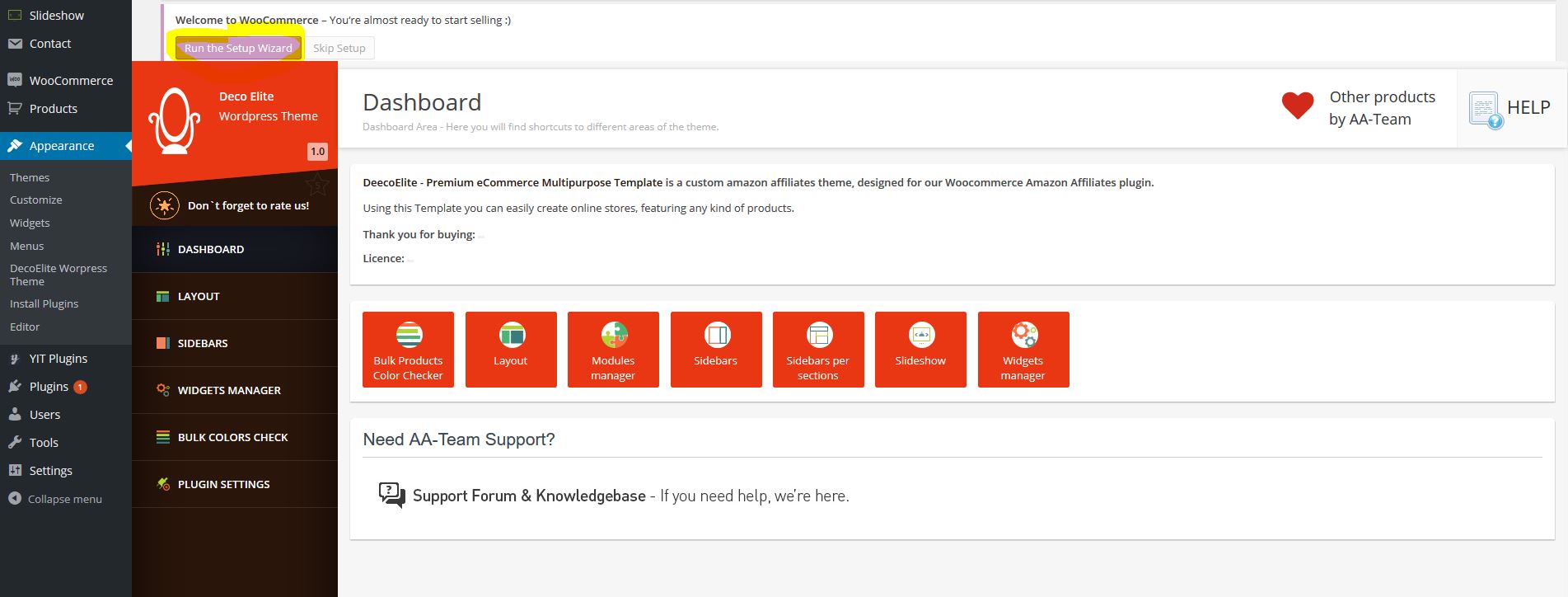Click the Skip Setup button
The height and width of the screenshot is (597, 1568).
point(339,48)
